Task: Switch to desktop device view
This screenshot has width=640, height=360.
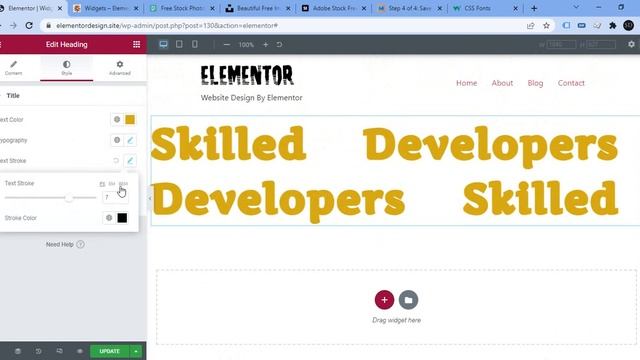Action: click(163, 44)
